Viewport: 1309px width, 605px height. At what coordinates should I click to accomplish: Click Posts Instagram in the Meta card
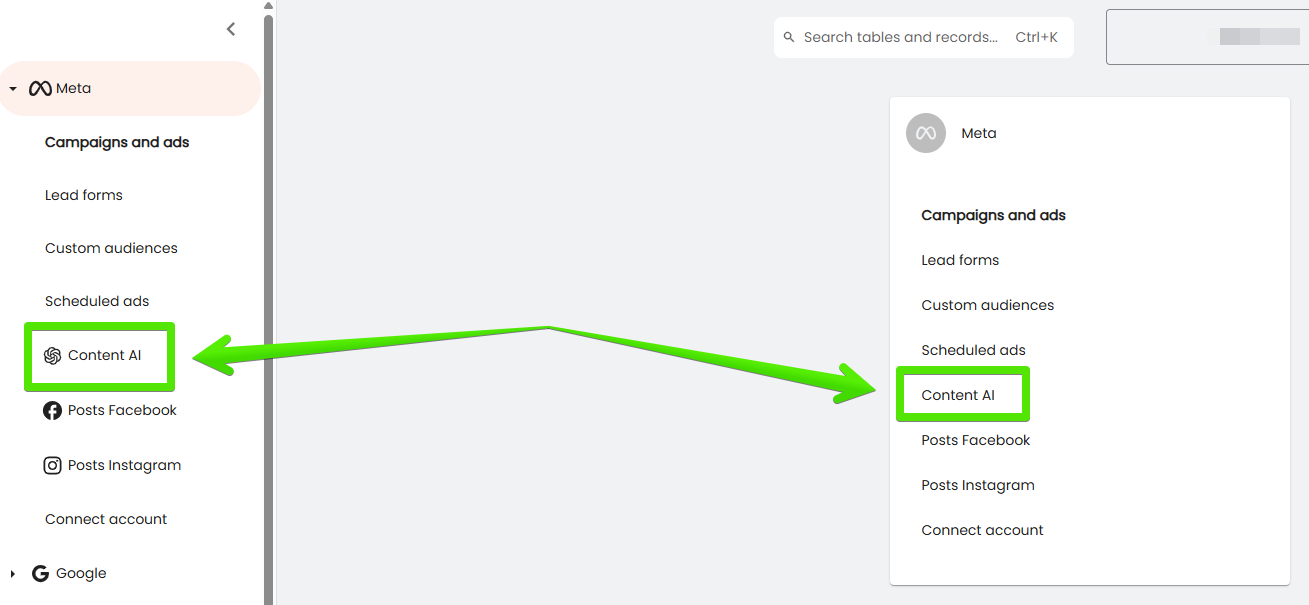[978, 485]
